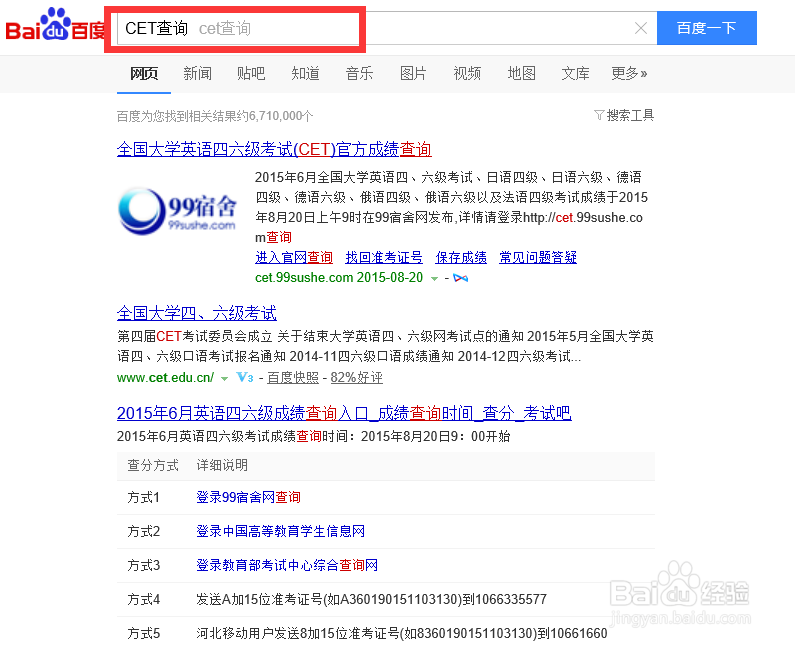Click the 保存成绩 link
Screen dimensions: 795x646
click(461, 258)
